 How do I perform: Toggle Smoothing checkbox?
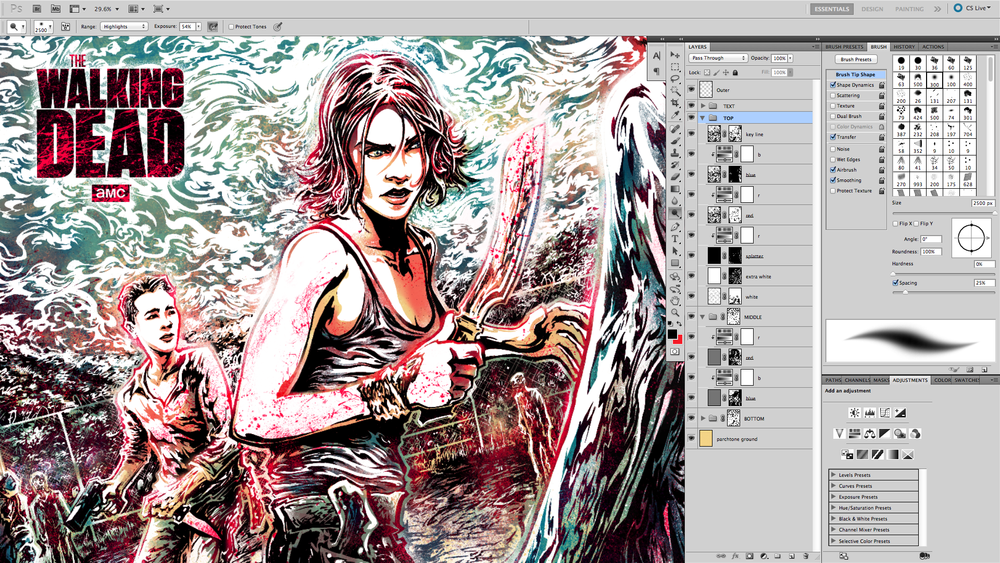tap(833, 180)
